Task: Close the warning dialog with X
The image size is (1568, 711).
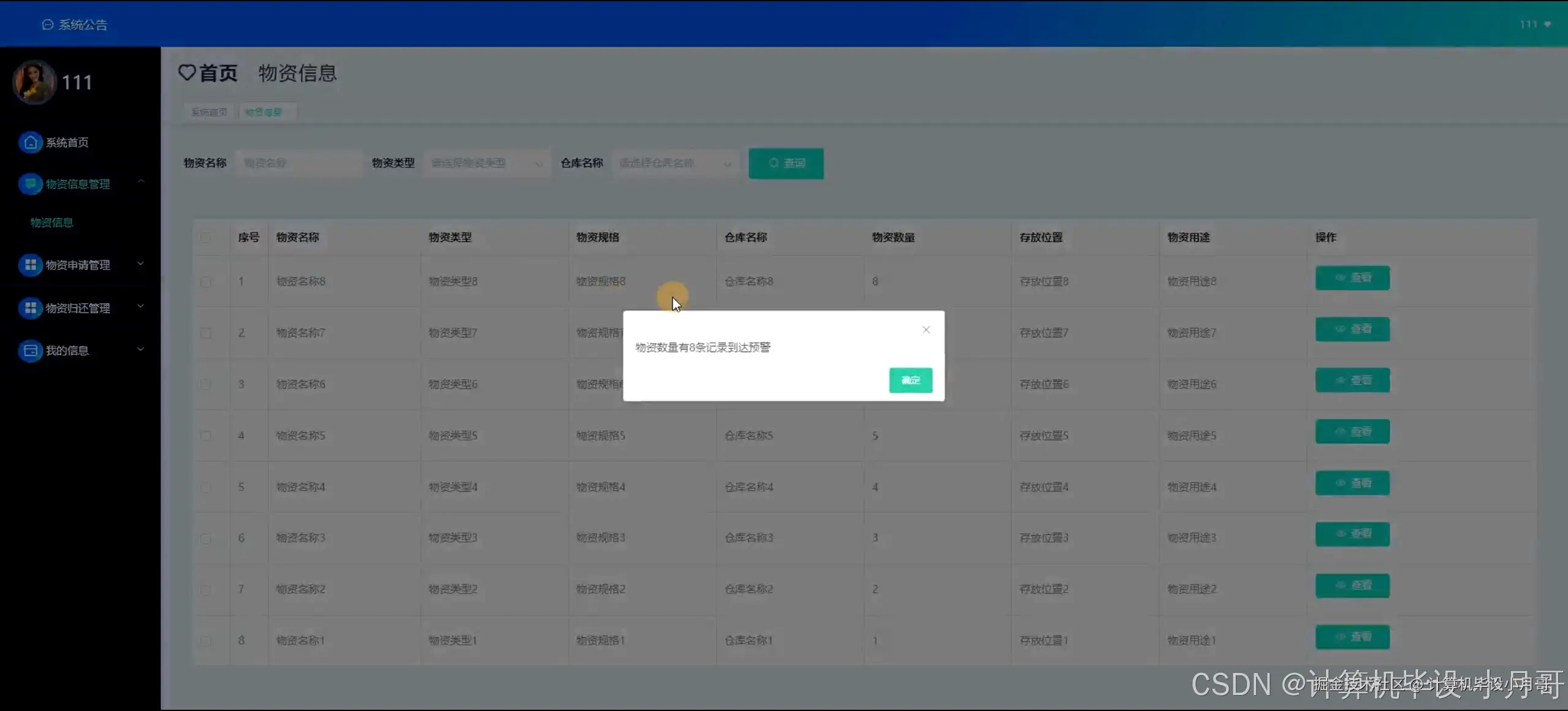Action: pyautogui.click(x=926, y=329)
